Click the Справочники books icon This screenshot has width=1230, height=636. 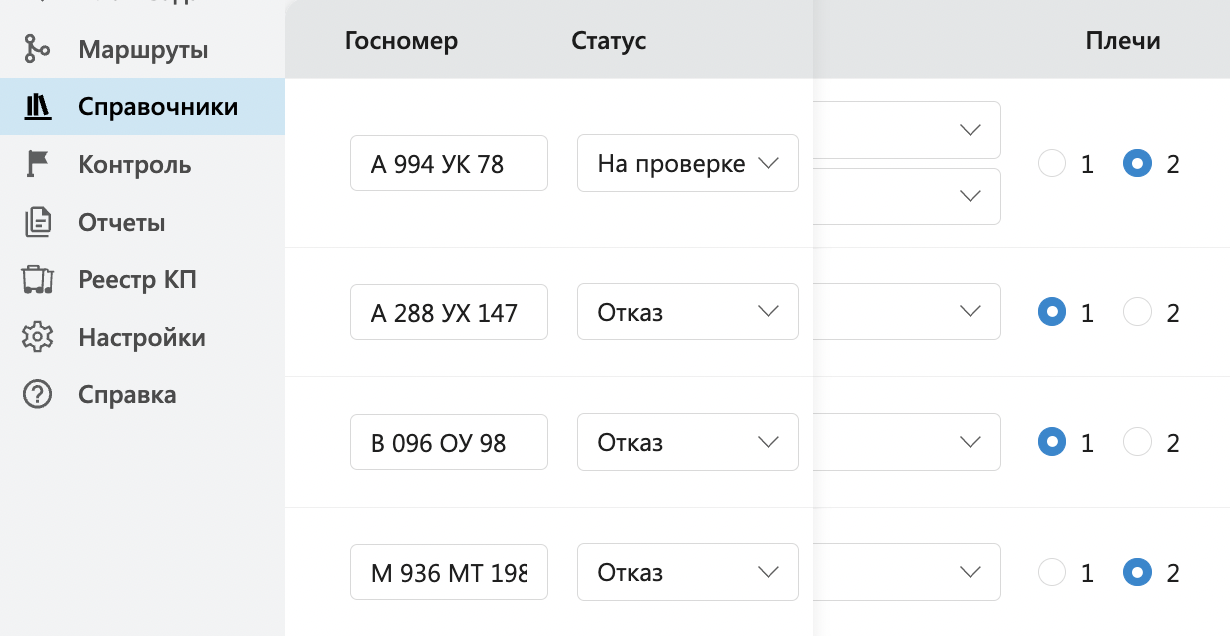38,106
